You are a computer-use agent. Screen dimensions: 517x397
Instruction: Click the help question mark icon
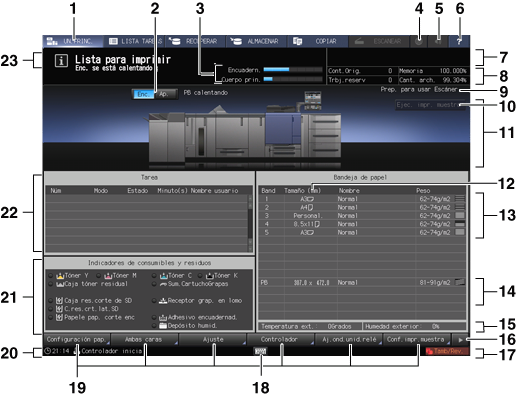pyautogui.click(x=459, y=42)
